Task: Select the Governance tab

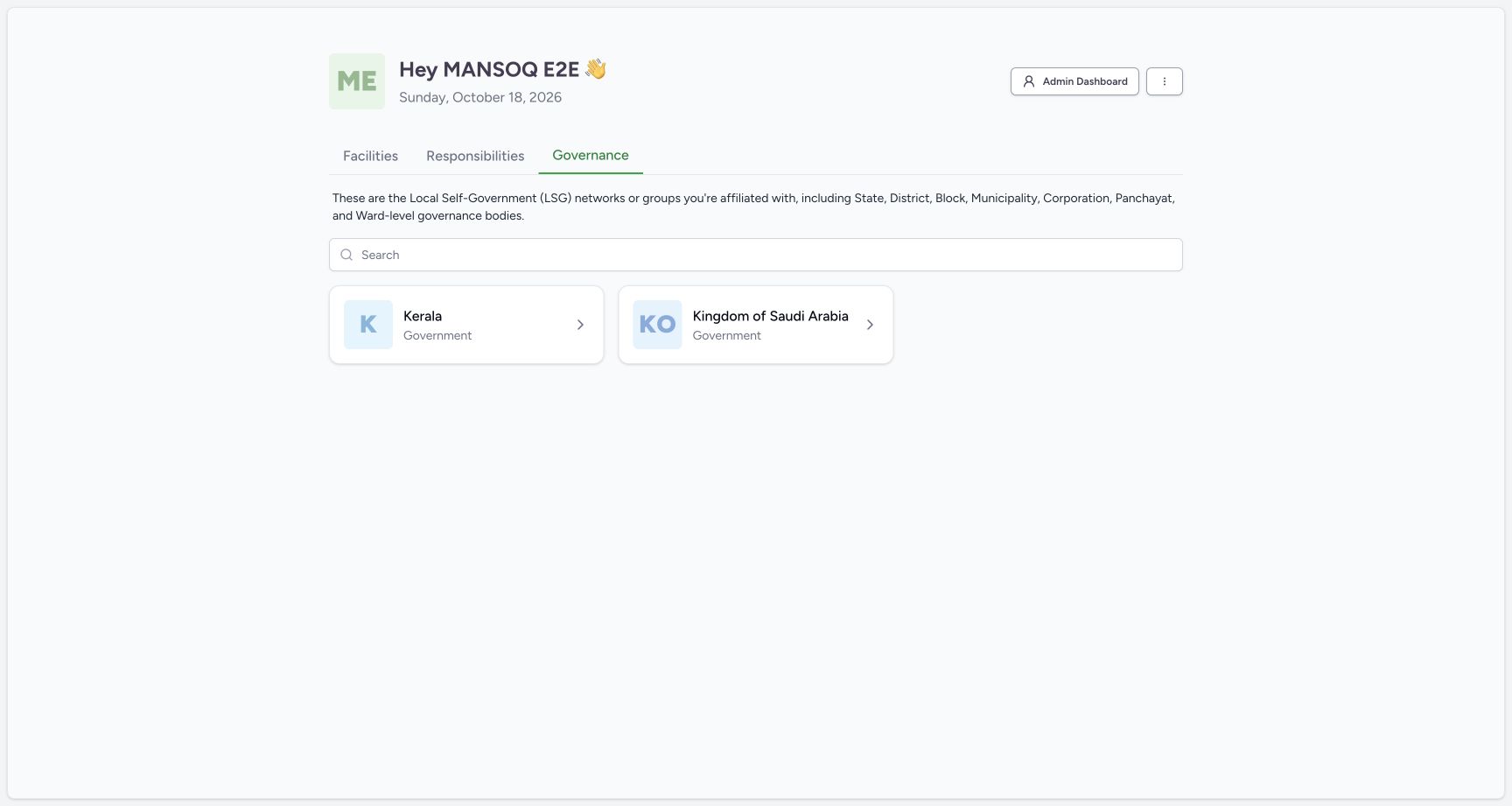Action: coord(591,155)
